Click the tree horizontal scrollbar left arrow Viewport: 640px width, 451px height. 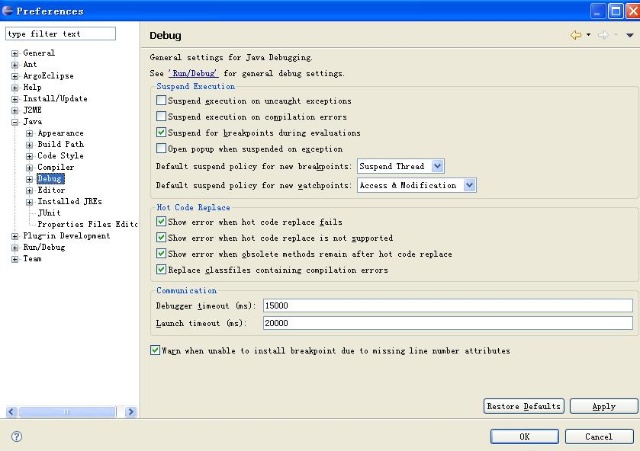[11, 411]
